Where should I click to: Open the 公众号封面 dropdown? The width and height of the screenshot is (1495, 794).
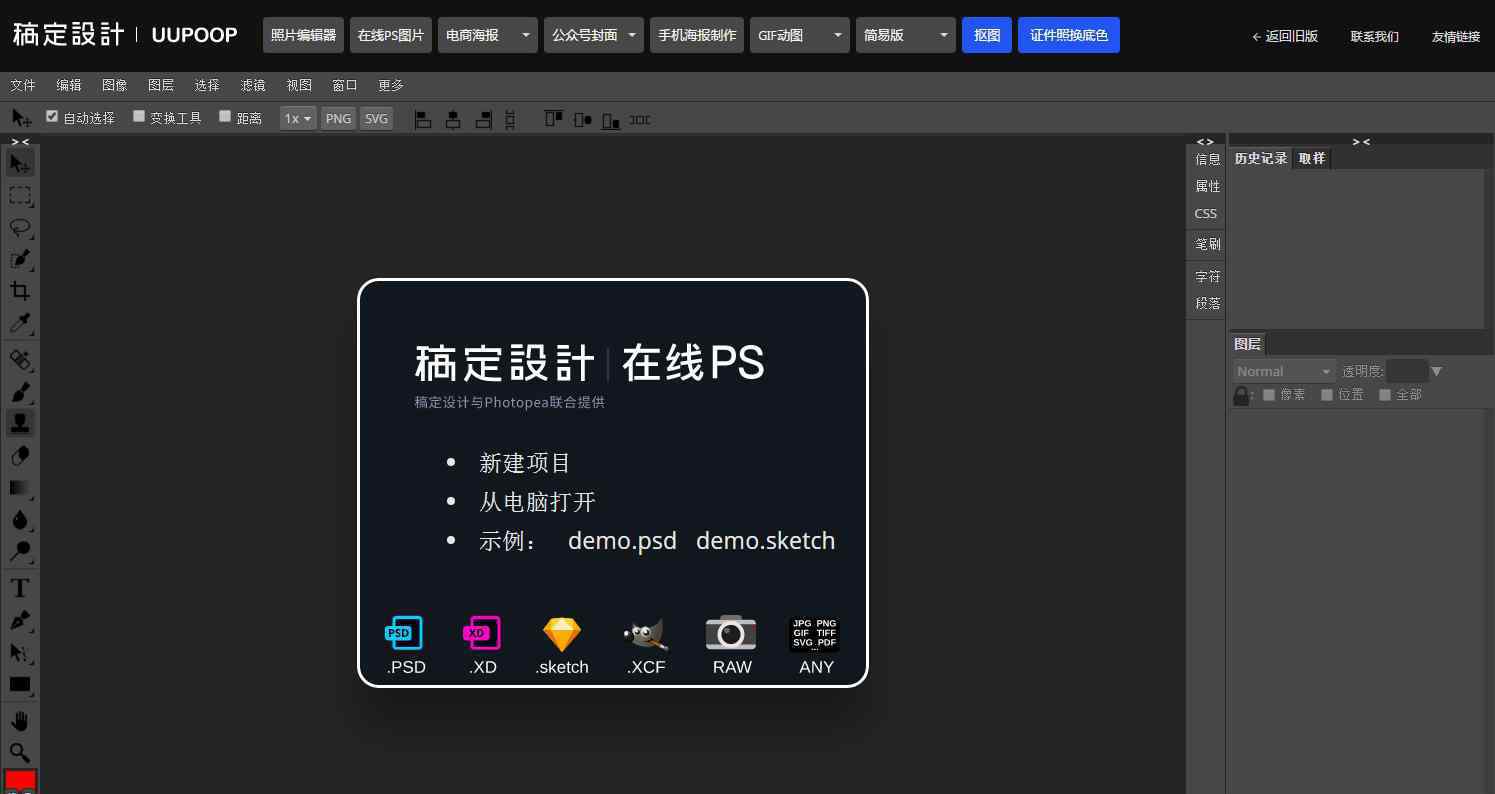pos(594,35)
